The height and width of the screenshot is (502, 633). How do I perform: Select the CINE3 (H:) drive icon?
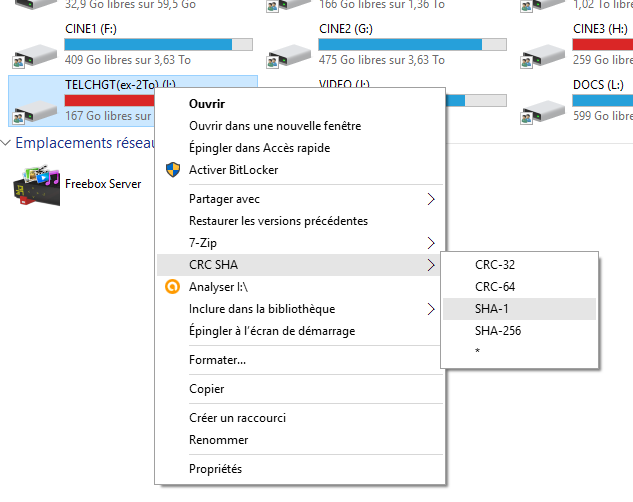[543, 56]
